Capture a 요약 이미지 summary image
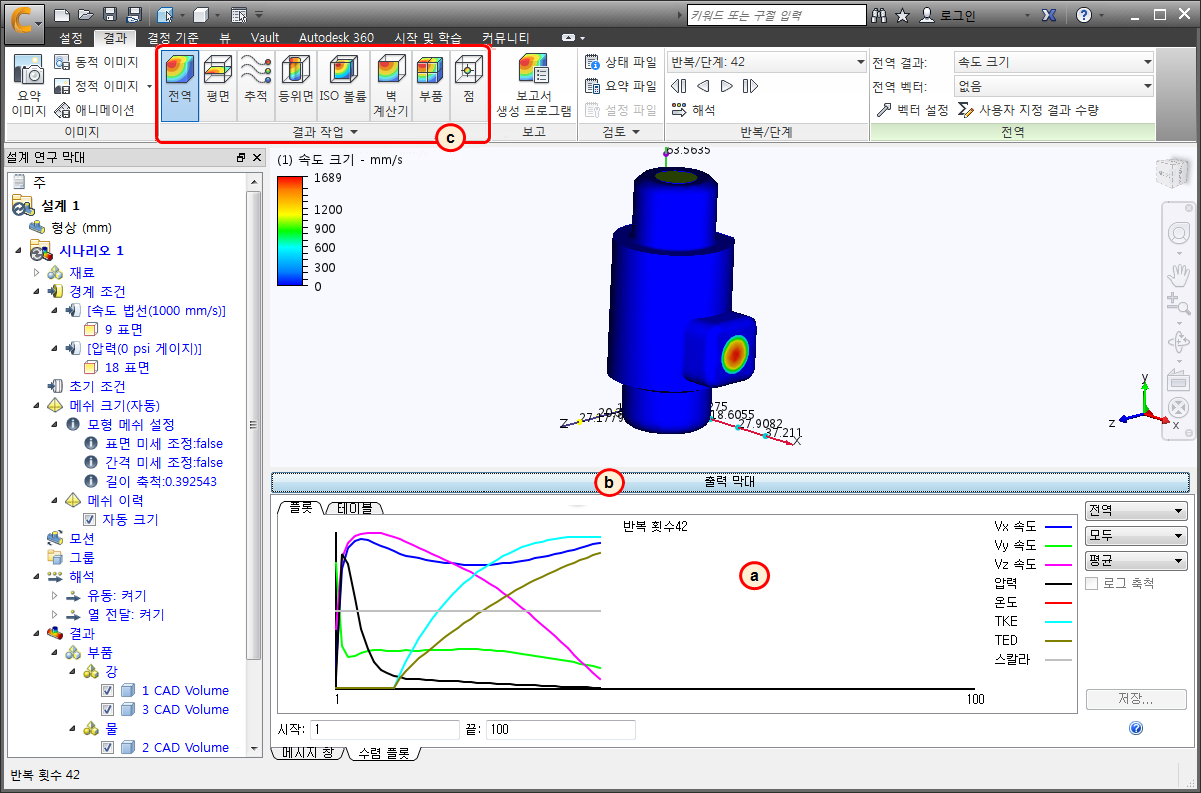1201x793 pixels. [28, 85]
